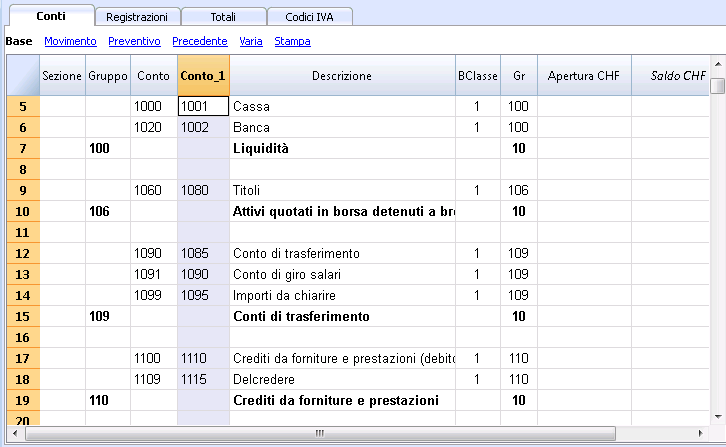Select the highlighted Conto_1 column header

click(203, 76)
